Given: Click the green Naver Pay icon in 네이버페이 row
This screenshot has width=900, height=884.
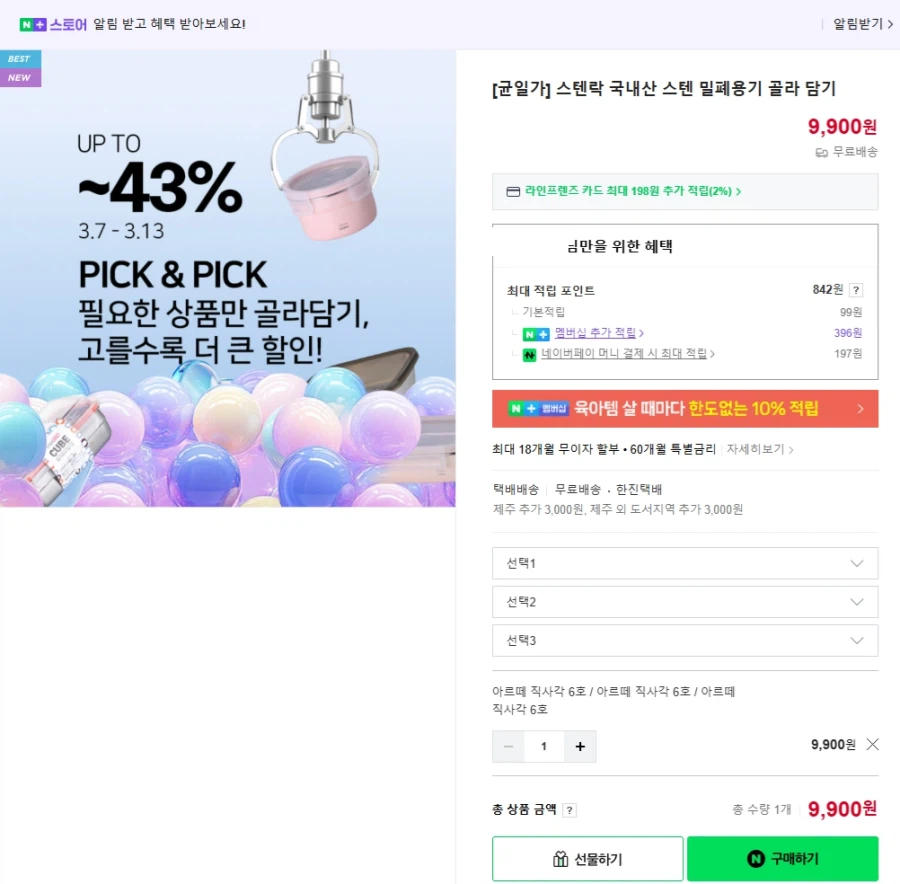Looking at the screenshot, I should pos(530,354).
